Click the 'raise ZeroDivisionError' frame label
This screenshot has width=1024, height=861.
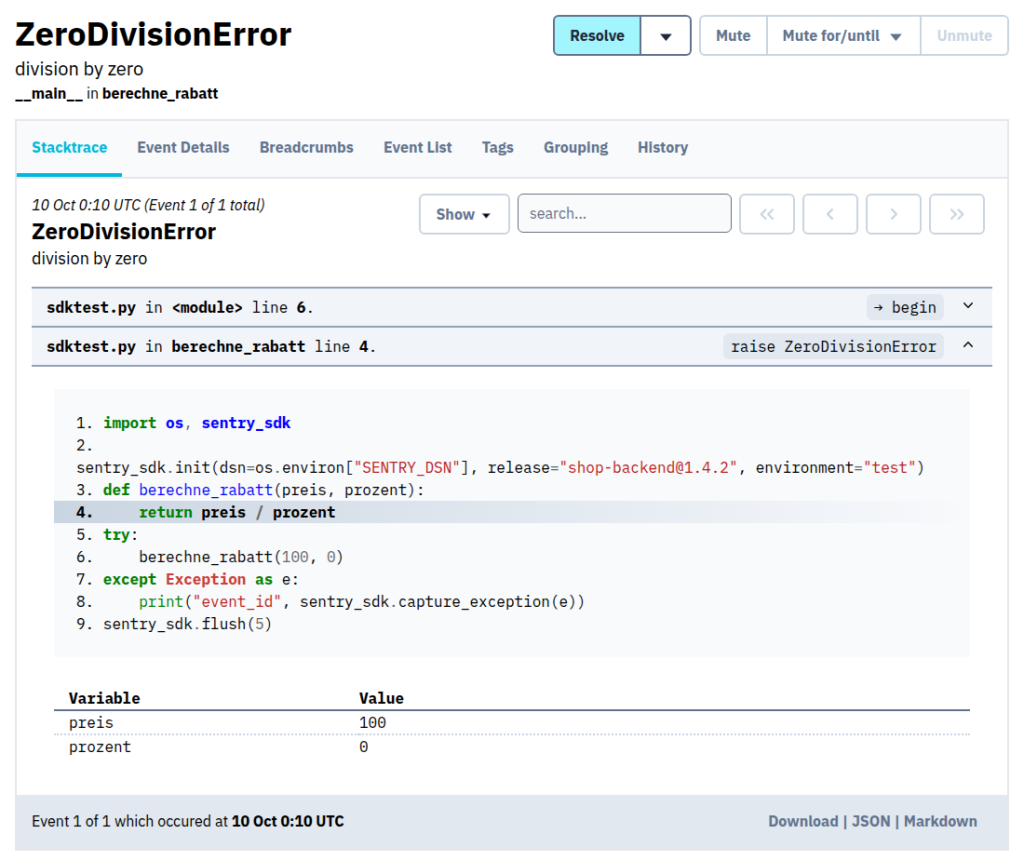tap(833, 346)
